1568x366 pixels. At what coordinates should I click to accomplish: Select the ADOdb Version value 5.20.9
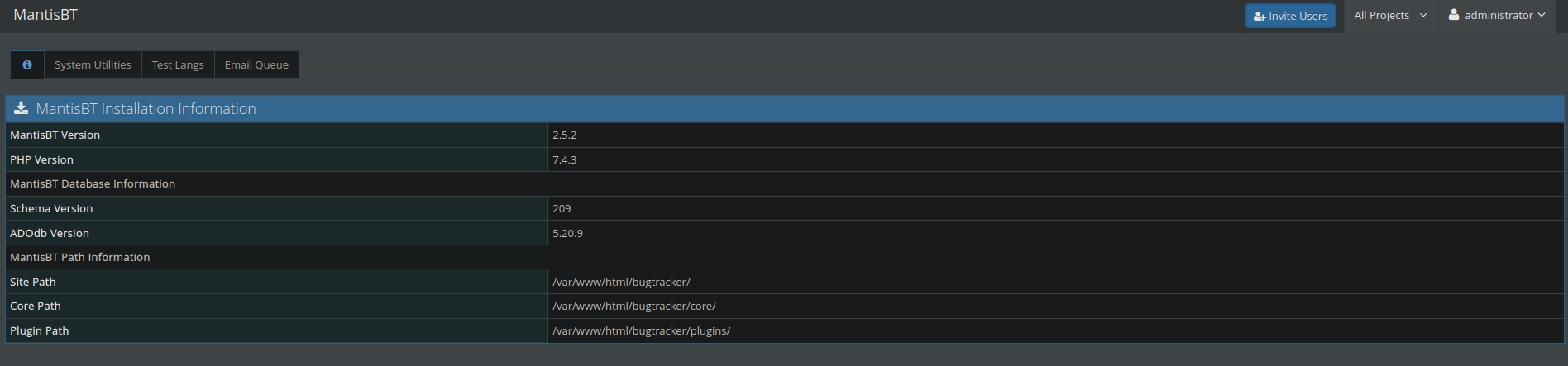567,233
